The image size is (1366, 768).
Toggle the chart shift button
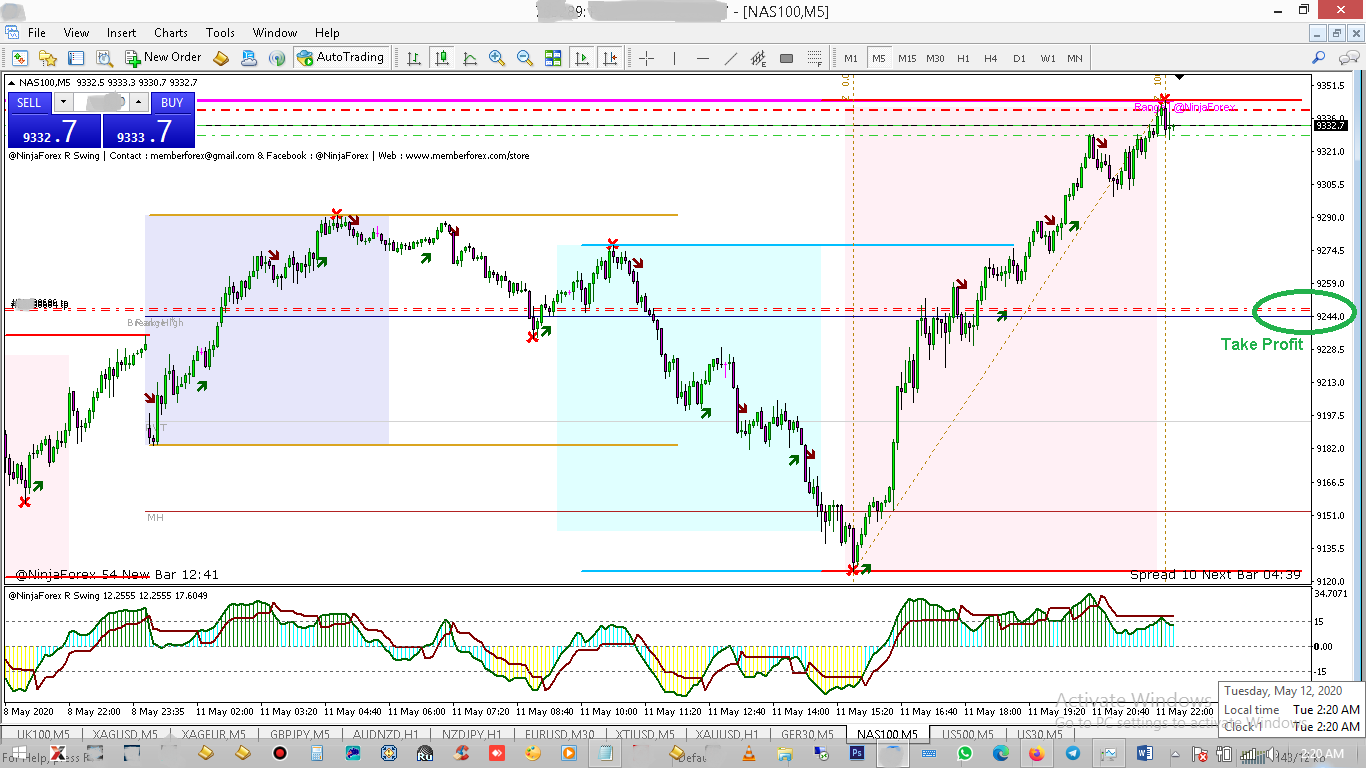coord(609,58)
